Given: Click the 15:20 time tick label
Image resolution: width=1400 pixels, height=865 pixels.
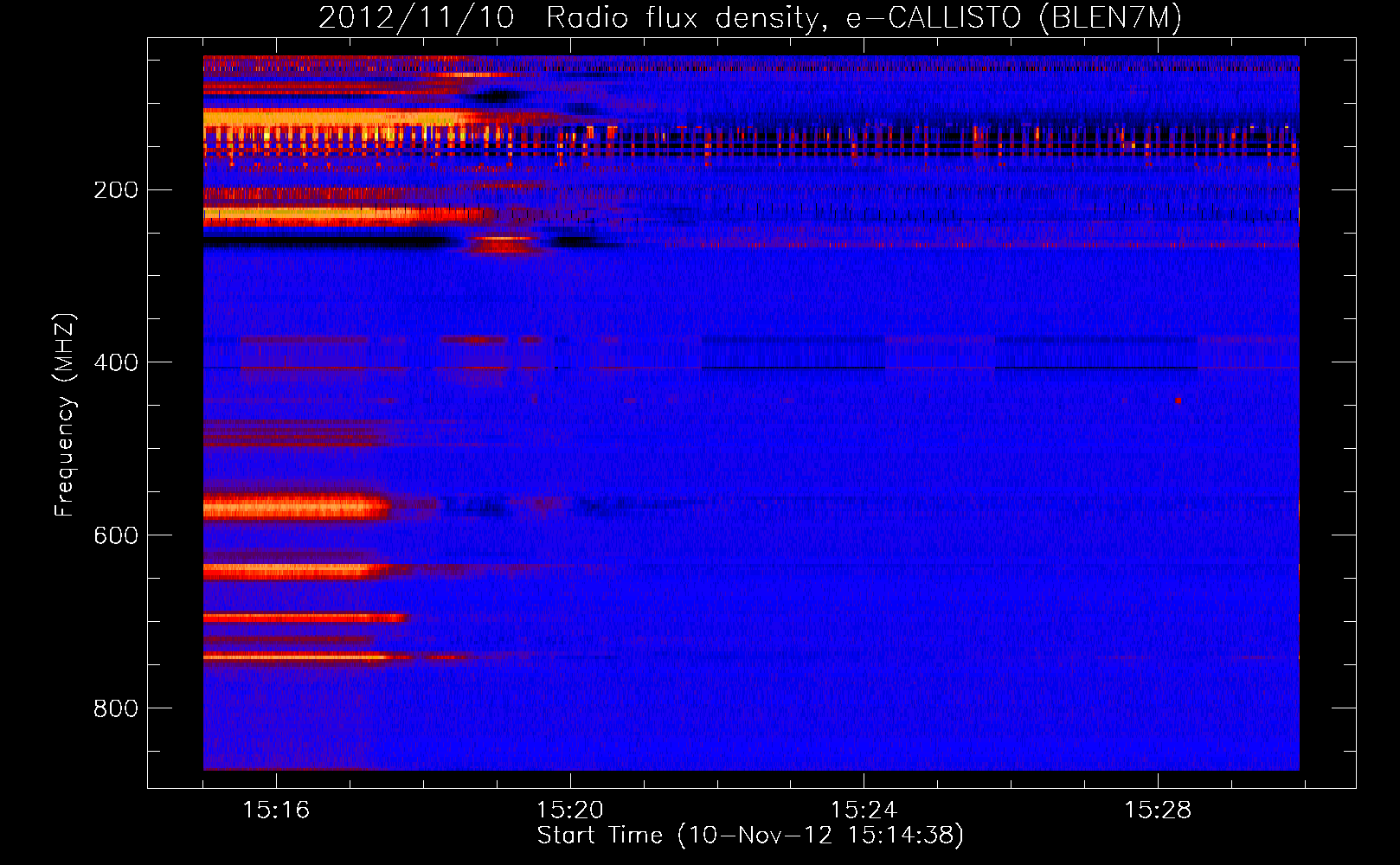Looking at the screenshot, I should [570, 811].
